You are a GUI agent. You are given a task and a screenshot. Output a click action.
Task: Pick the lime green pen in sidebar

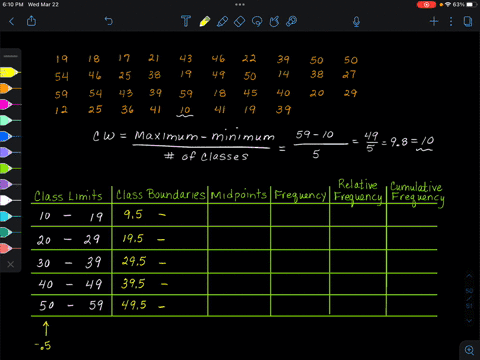[10, 168]
